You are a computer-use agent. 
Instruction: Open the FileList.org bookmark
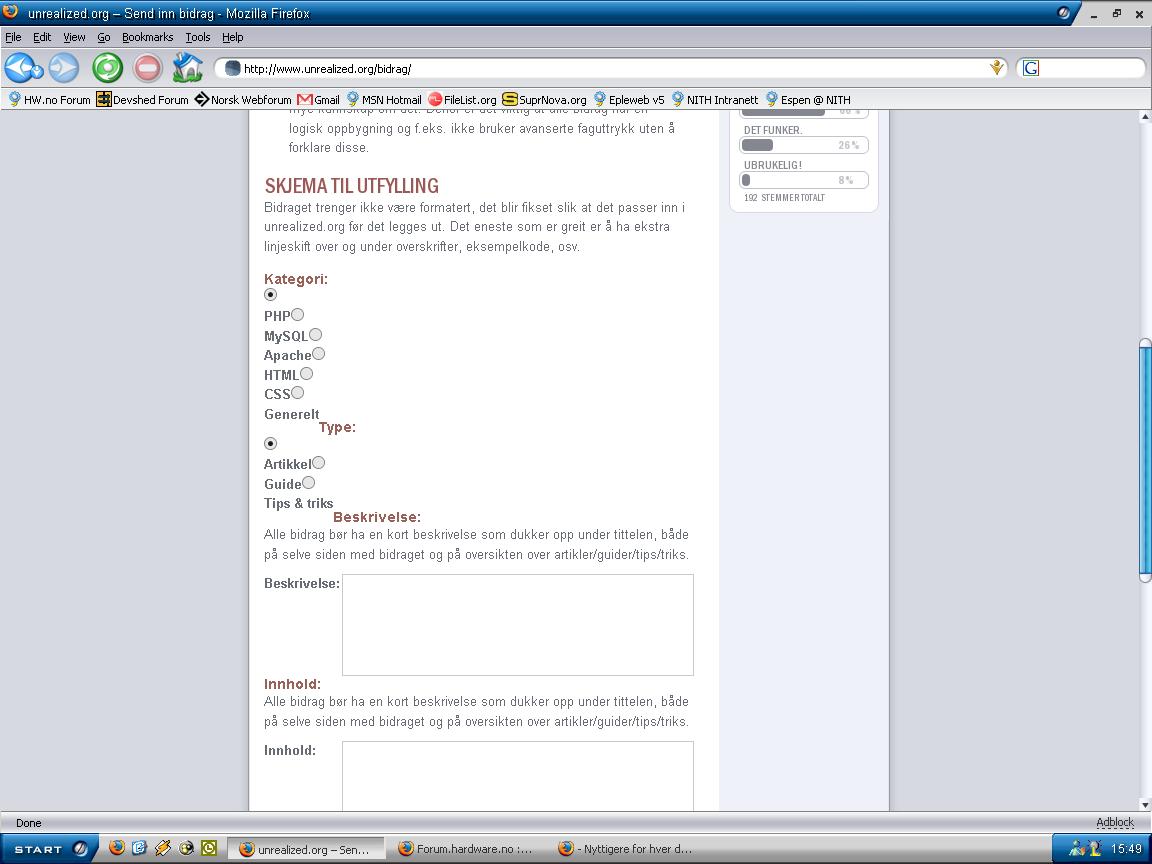click(x=462, y=99)
